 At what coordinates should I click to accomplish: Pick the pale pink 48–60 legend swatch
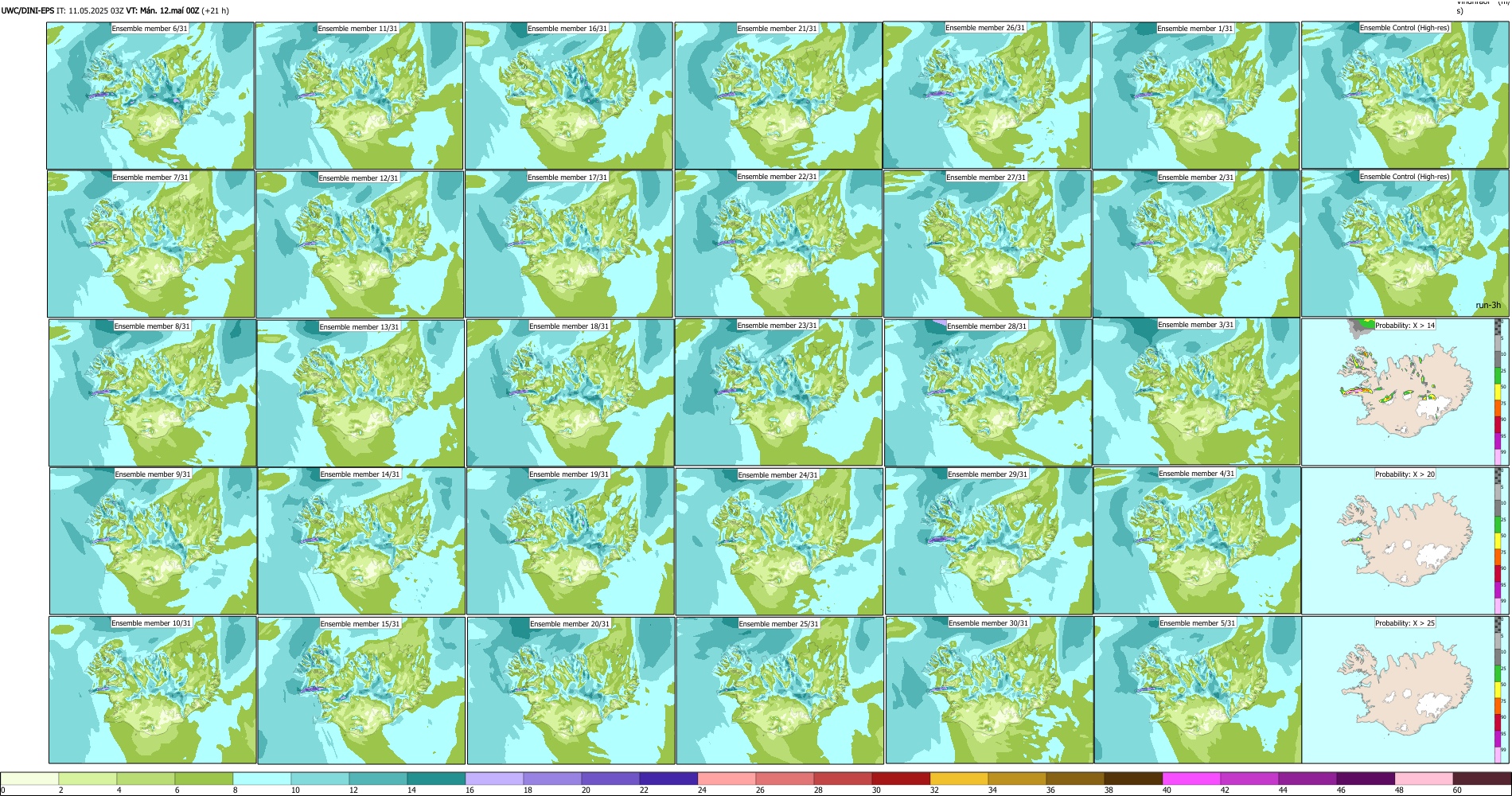(1424, 778)
